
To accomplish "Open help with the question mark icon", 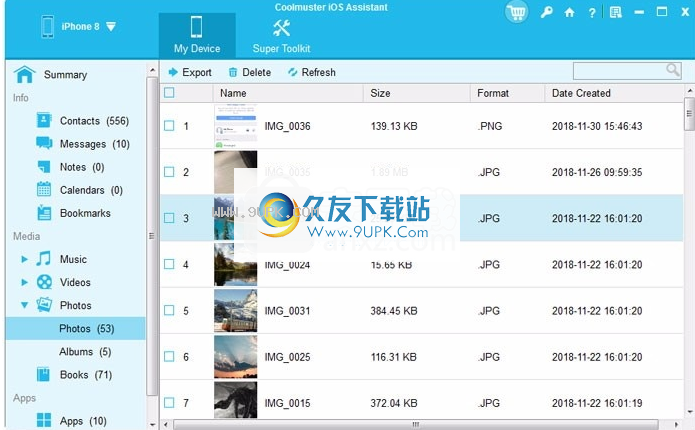I will click(592, 13).
